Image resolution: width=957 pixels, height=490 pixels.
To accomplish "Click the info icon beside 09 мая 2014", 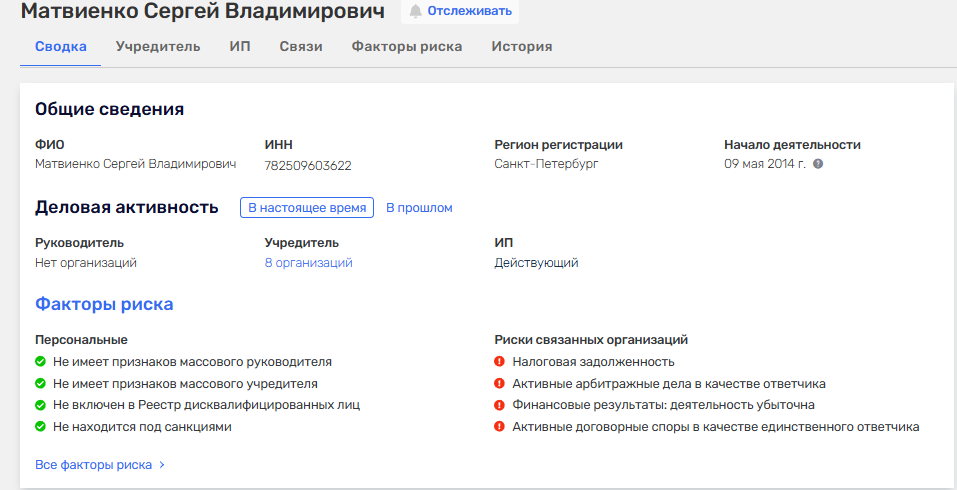I will click(818, 164).
